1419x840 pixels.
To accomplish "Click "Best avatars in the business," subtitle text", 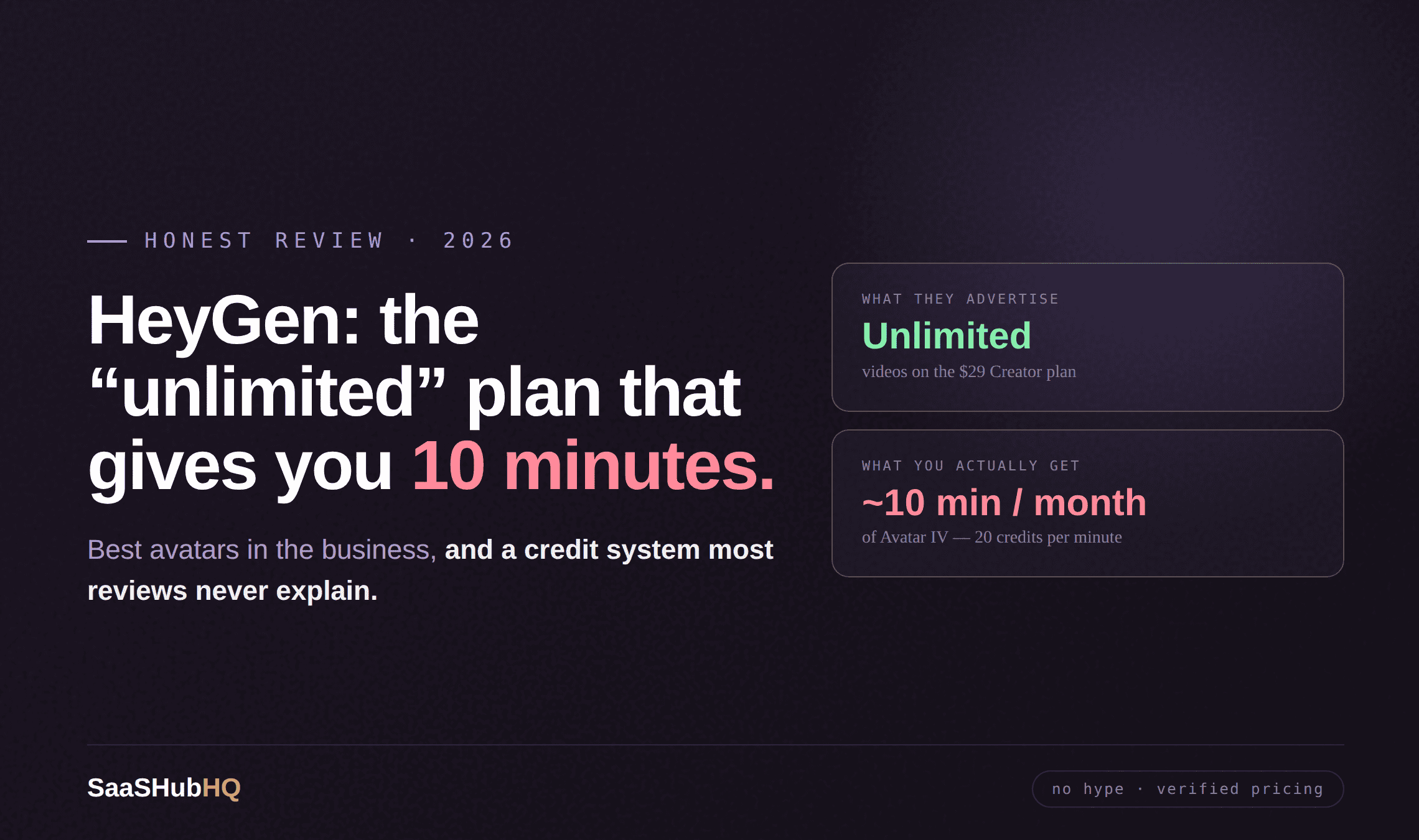I will point(262,550).
